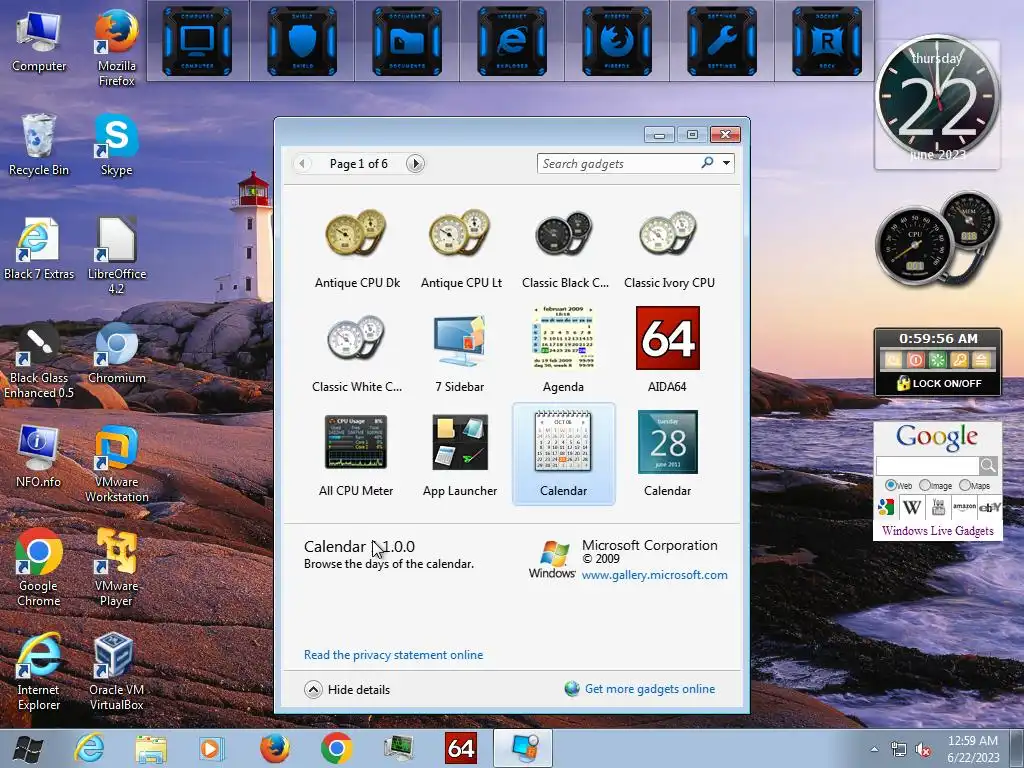Image resolution: width=1024 pixels, height=768 pixels.
Task: Toggle LOCK ON/OFF in the lock gadget
Action: coord(938,383)
